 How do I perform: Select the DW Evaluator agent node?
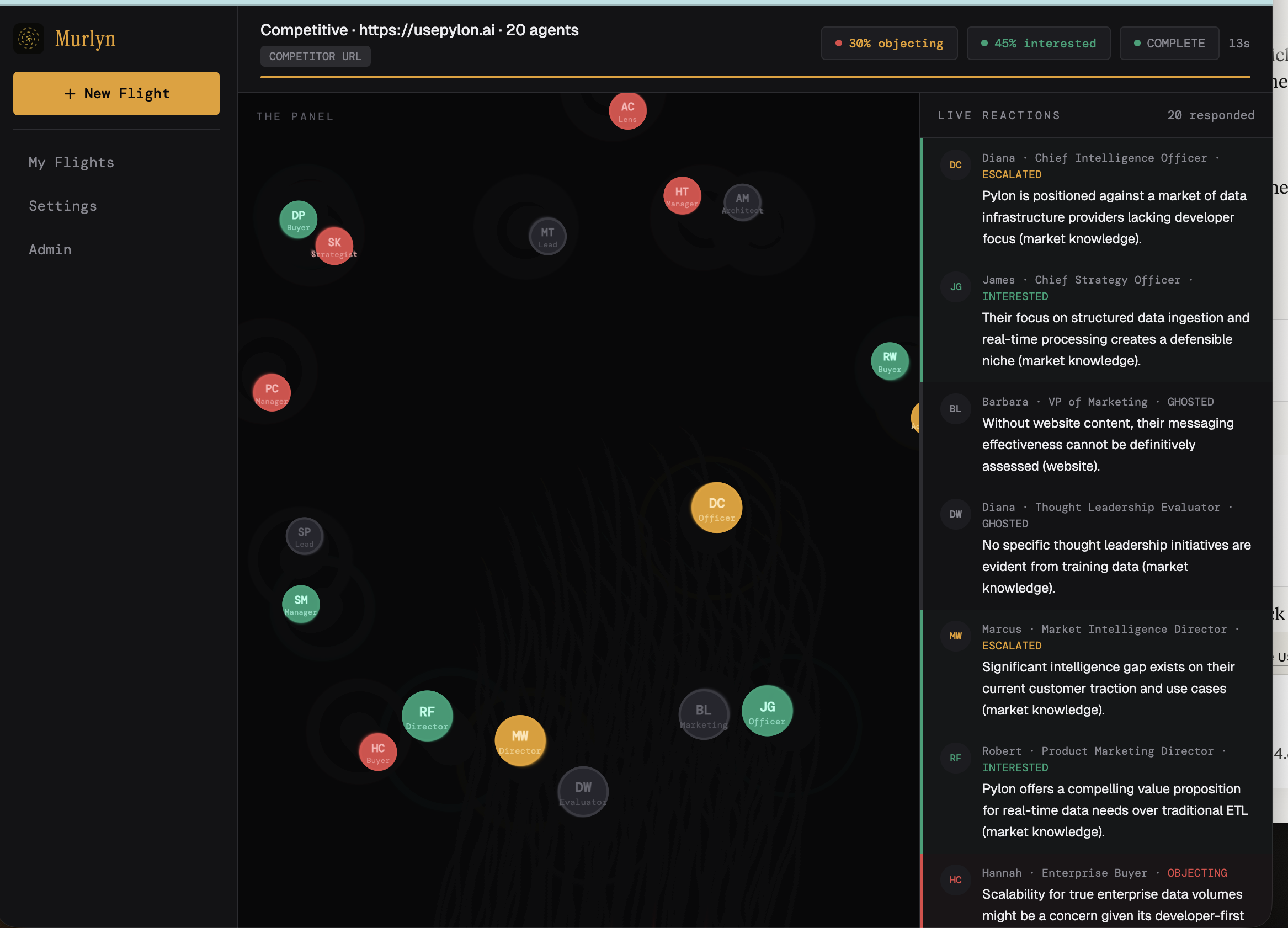583,792
